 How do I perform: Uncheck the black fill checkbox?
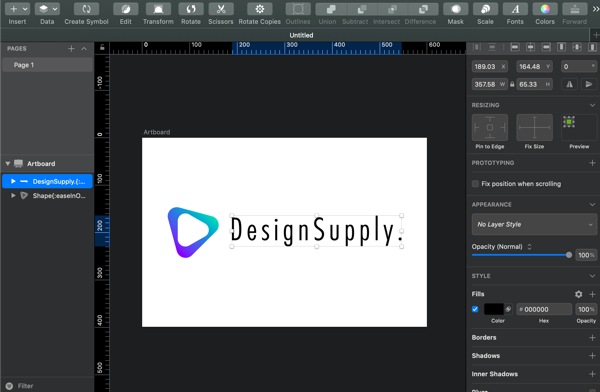click(x=475, y=309)
